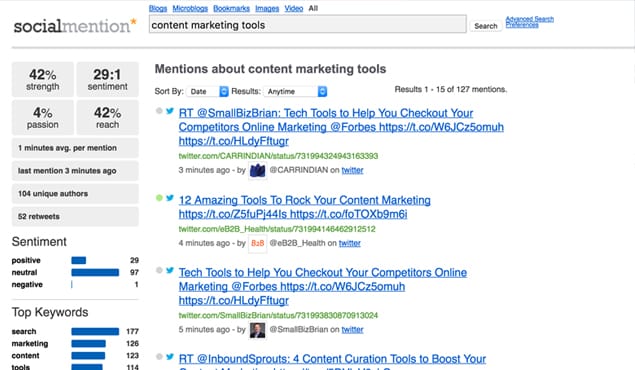Click Twitter bird icon beside InboundSprouts retweet
The image size is (635, 370).
pyautogui.click(x=170, y=357)
